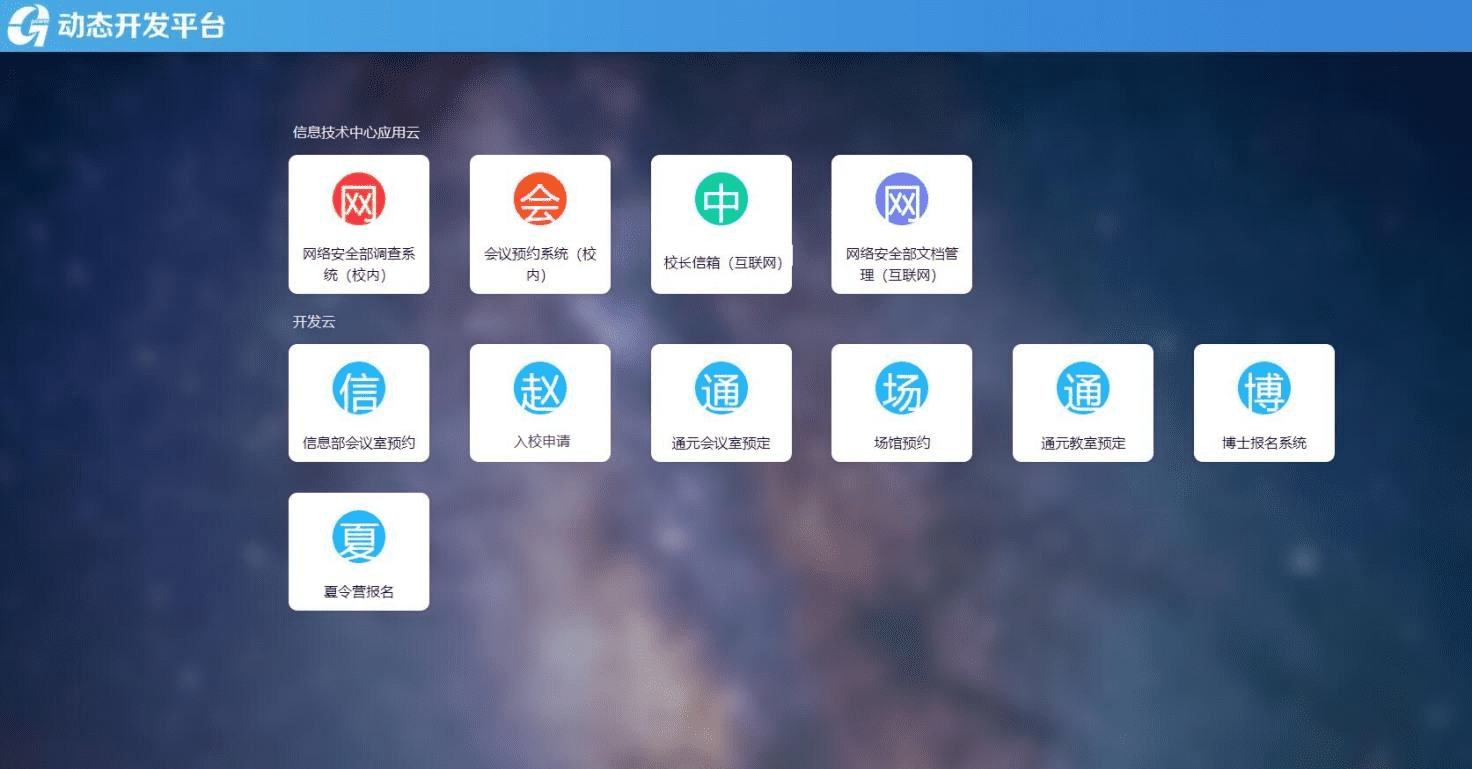Launch the 会议预约系统 (校内) icon
The image size is (1472, 769).
click(x=540, y=198)
